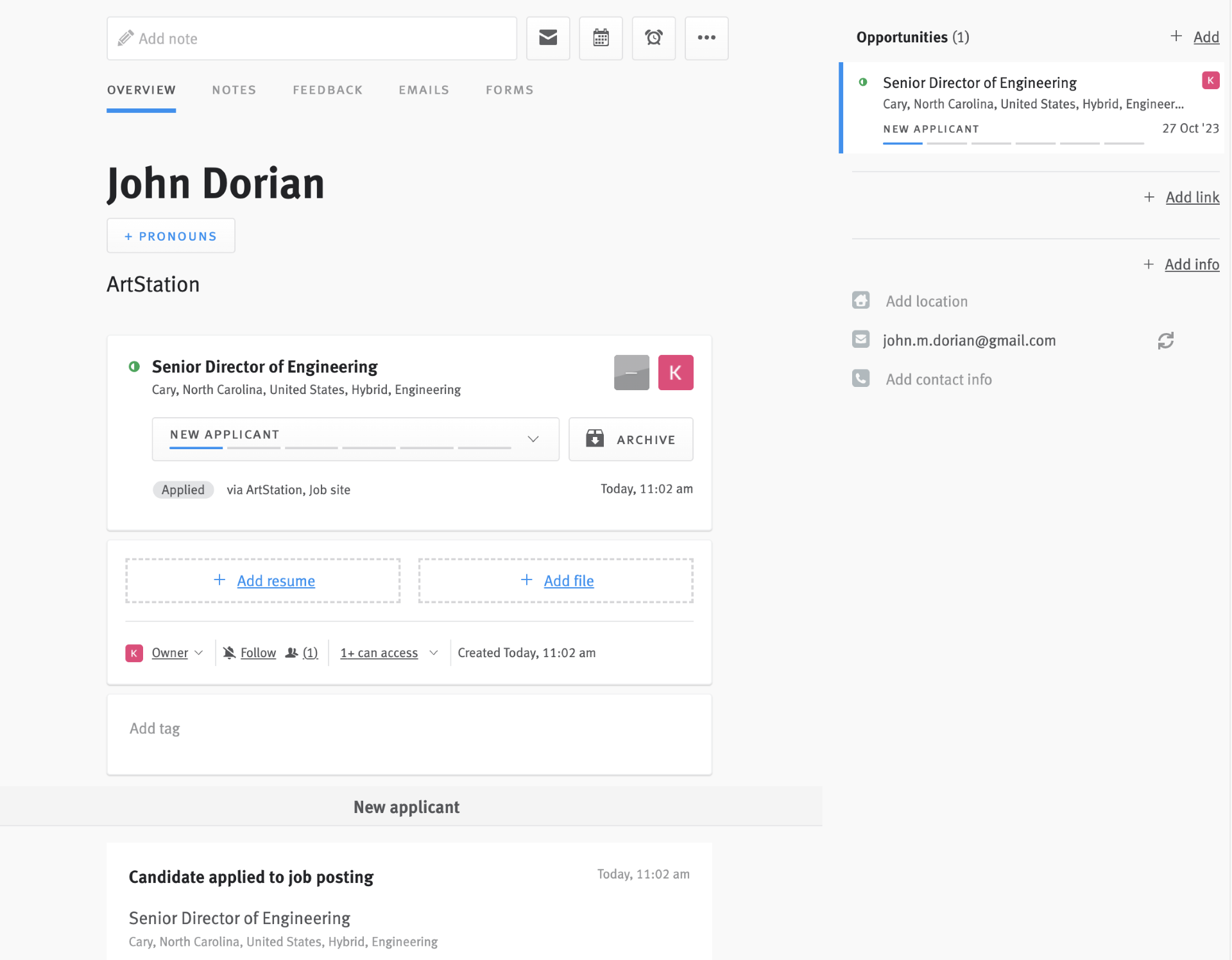Click the pink K avatar on job card
Image resolution: width=1232 pixels, height=960 pixels.
click(675, 372)
